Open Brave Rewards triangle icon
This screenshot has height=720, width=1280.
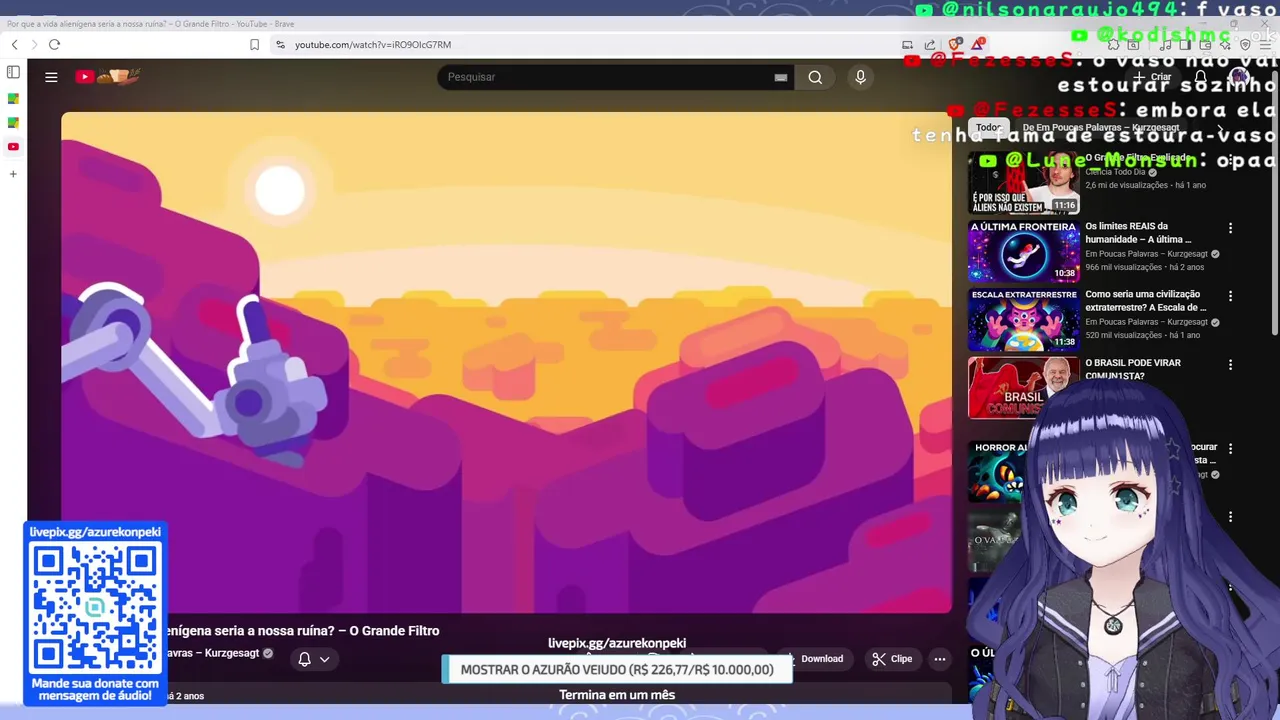point(977,45)
